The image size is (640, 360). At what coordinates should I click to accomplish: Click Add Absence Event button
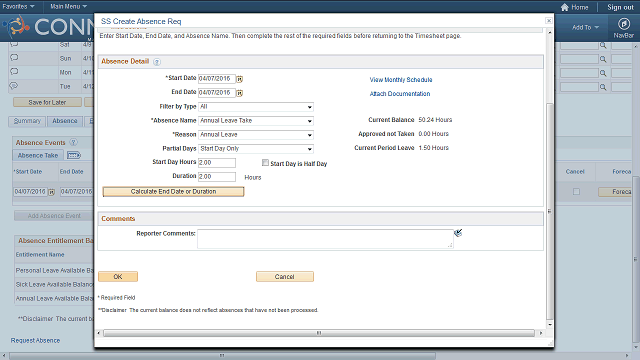[54, 216]
